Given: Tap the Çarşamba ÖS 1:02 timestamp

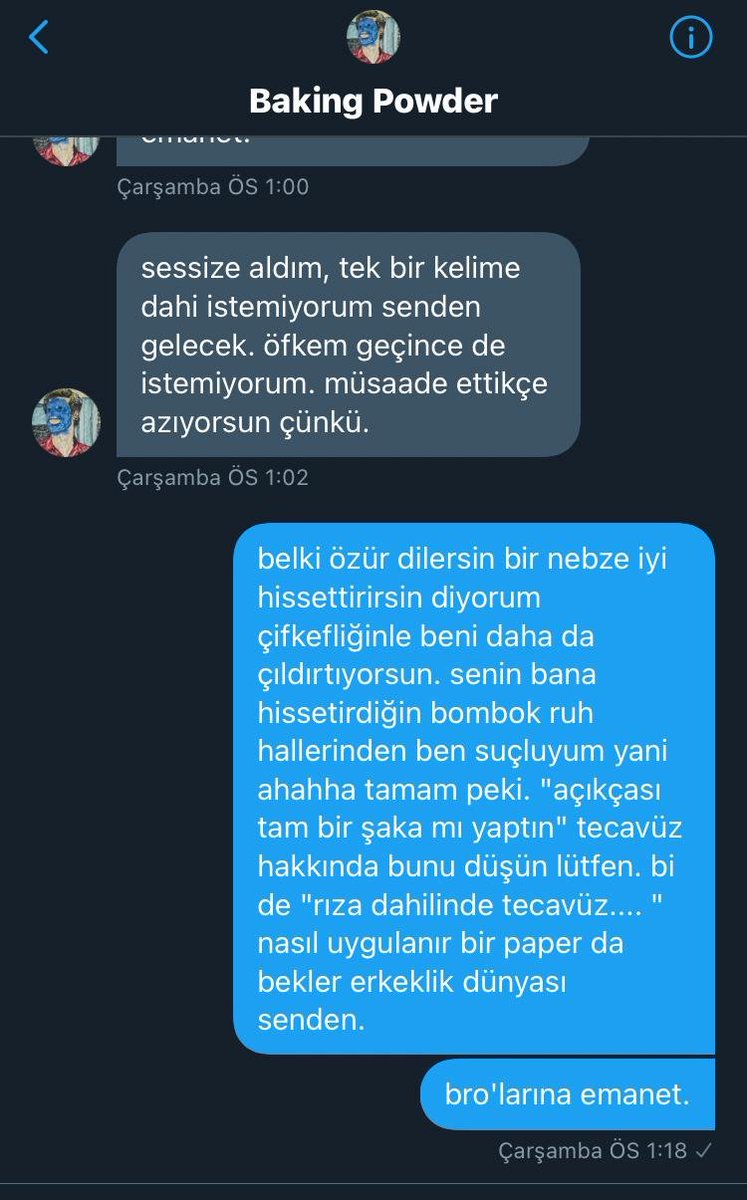Looking at the screenshot, I should coord(213,477).
